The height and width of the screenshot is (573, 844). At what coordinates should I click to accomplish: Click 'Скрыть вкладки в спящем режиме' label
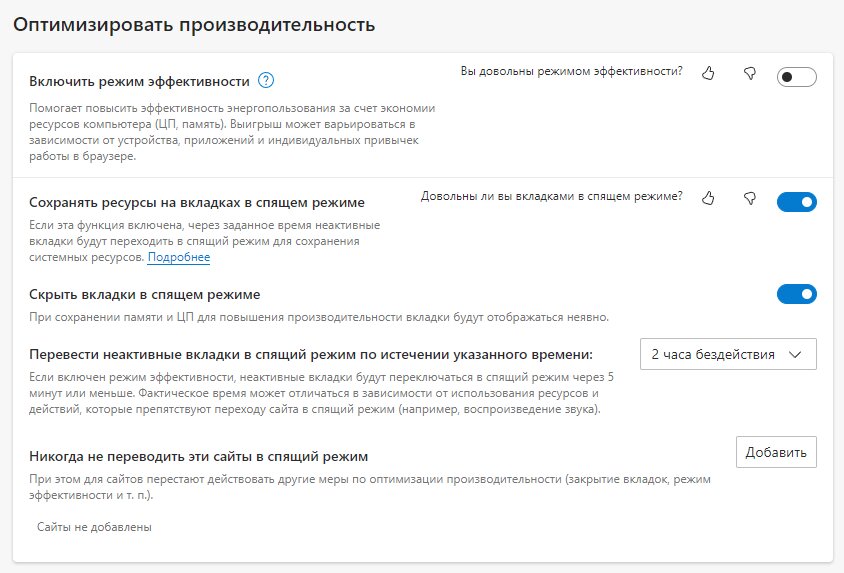(x=145, y=295)
